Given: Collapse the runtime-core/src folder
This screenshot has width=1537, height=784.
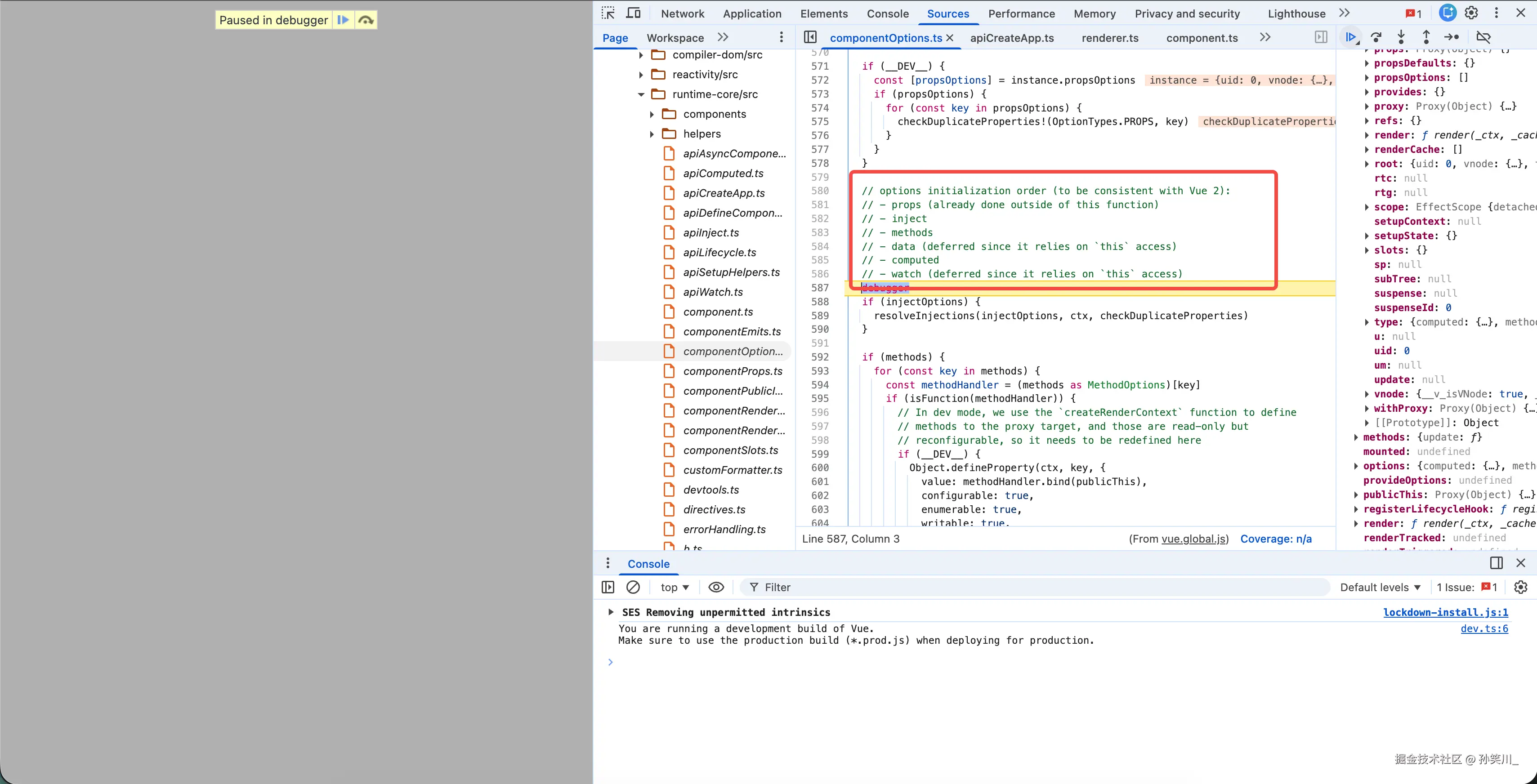Looking at the screenshot, I should click(641, 94).
